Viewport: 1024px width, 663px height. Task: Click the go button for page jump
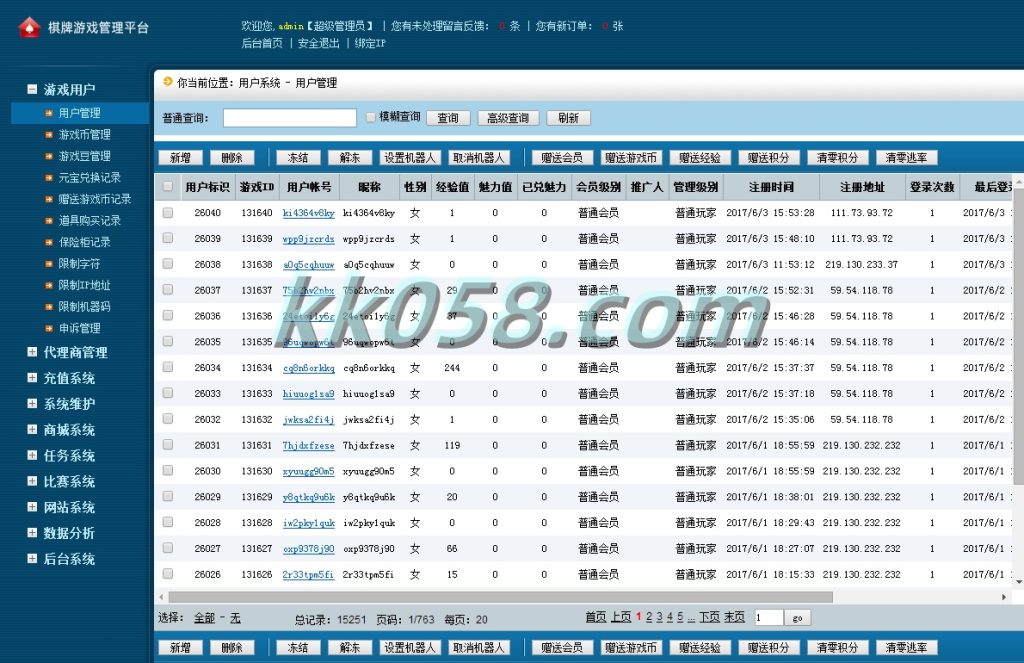[x=797, y=618]
